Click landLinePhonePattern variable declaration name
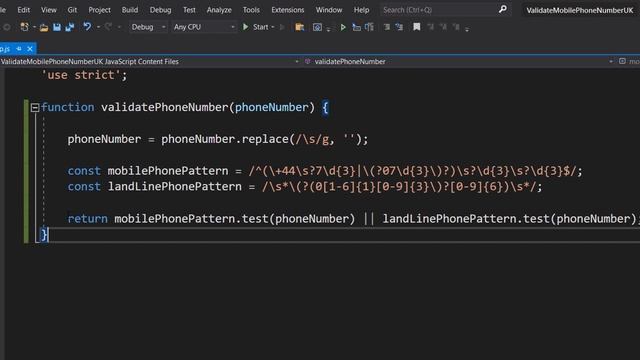Screen dimensions: 640x360 (x=174, y=187)
